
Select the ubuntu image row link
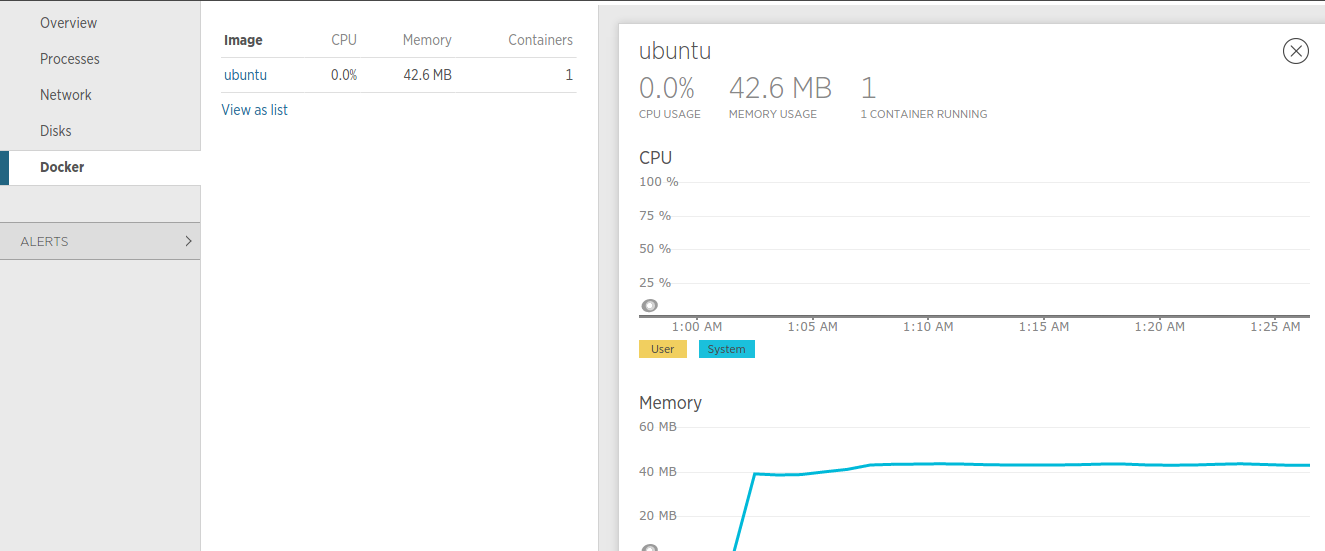coord(245,75)
